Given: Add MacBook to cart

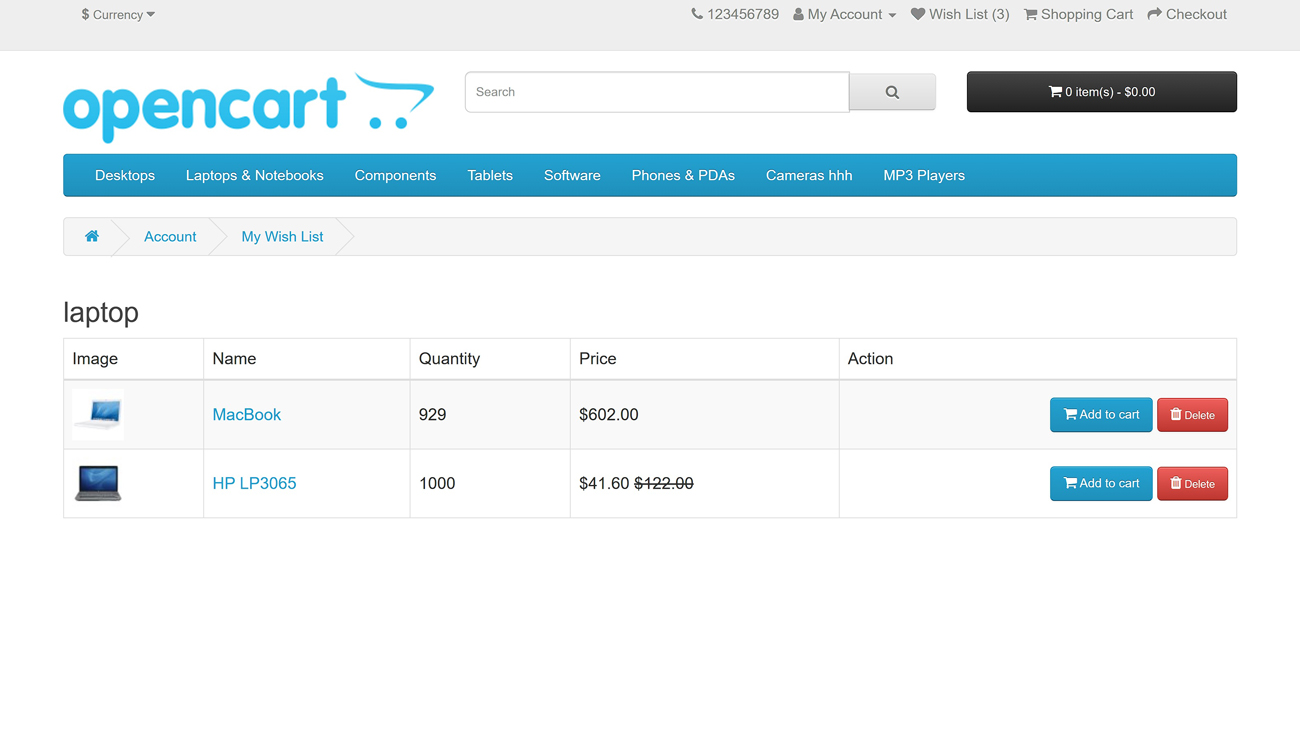Looking at the screenshot, I should [x=1100, y=415].
